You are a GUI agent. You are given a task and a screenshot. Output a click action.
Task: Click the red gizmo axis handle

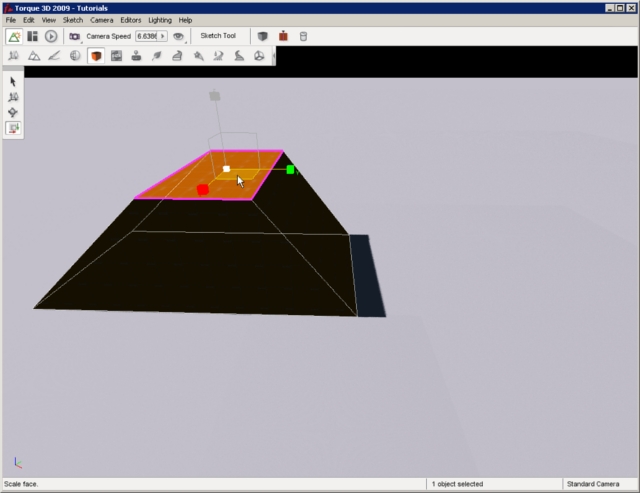point(203,189)
